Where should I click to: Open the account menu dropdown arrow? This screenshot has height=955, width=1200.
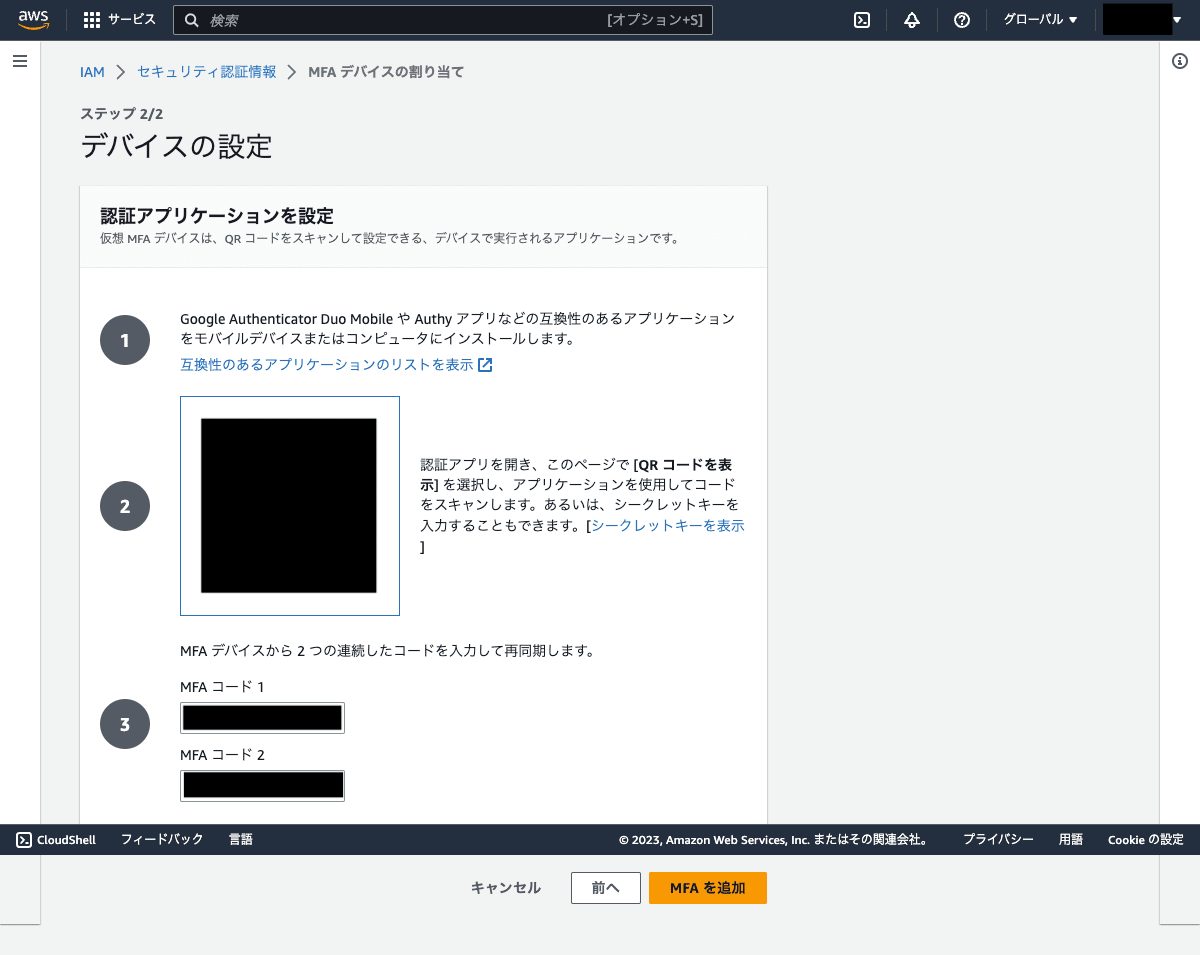(x=1177, y=20)
